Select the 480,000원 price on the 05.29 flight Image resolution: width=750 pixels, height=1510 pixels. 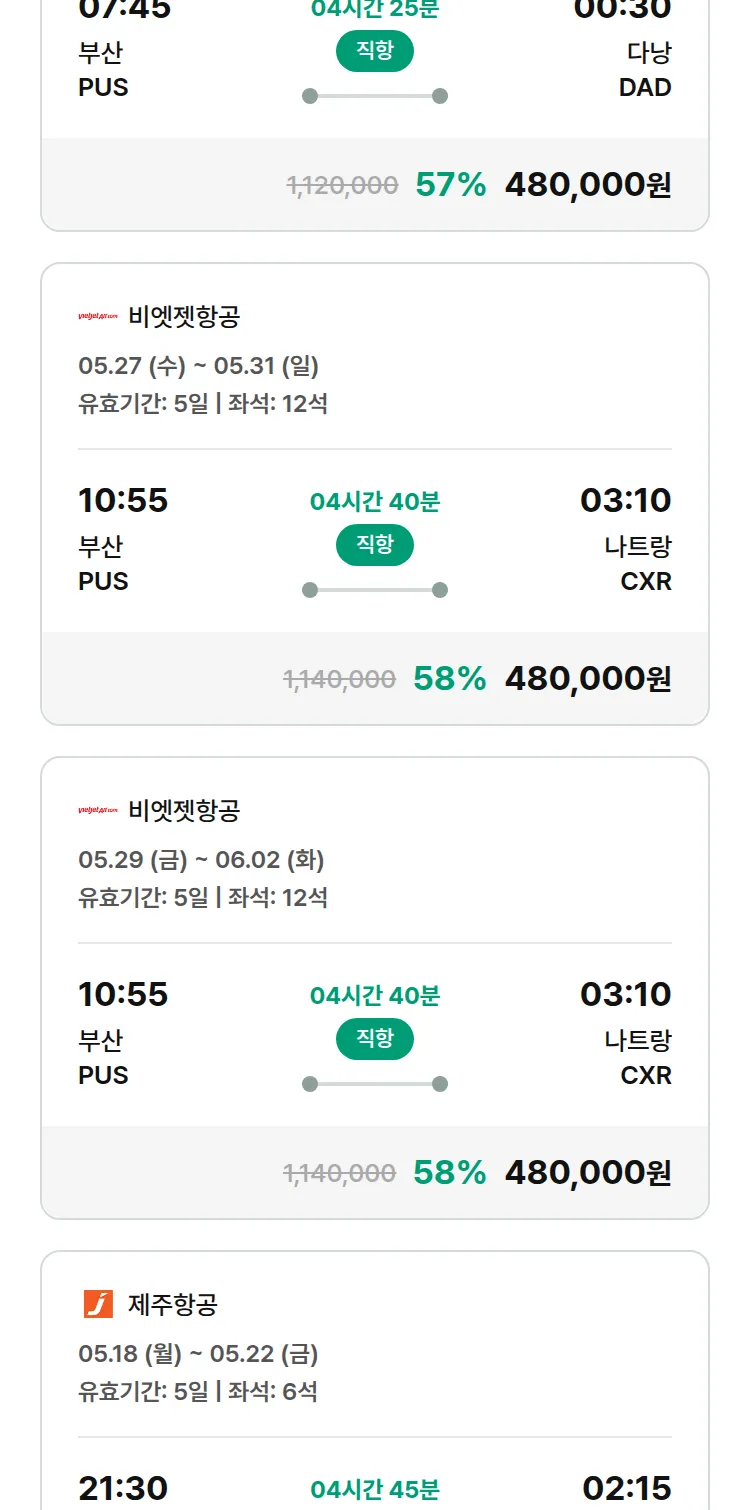coord(588,1173)
